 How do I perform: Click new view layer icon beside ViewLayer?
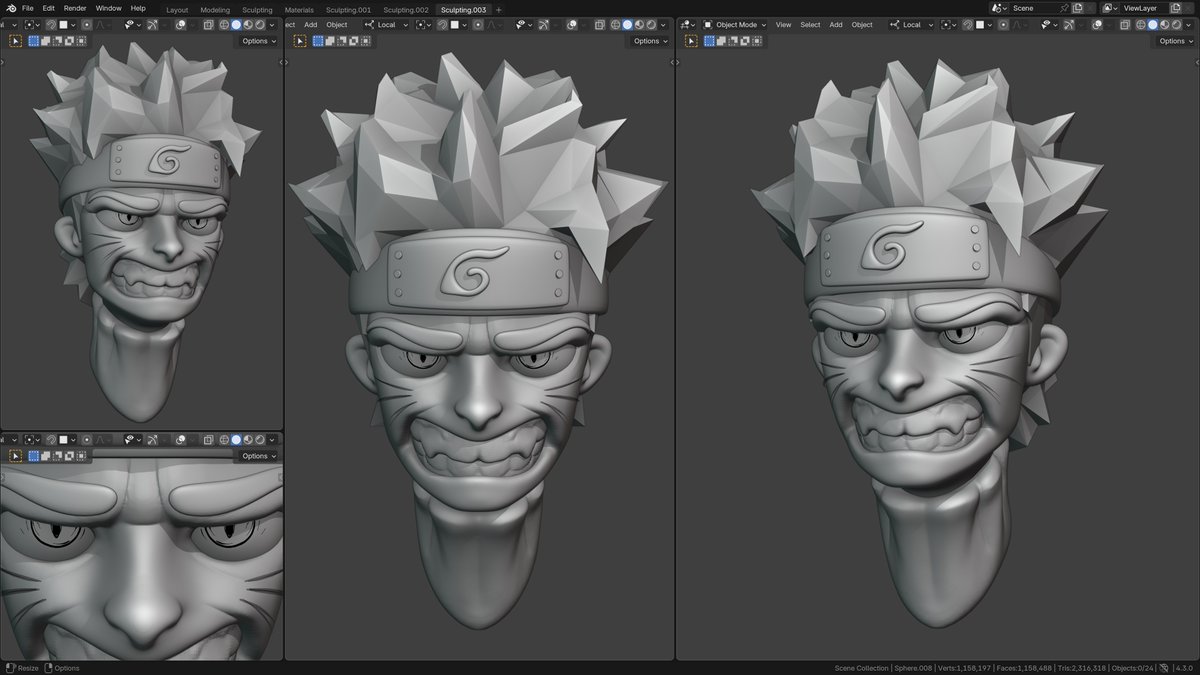[1174, 8]
